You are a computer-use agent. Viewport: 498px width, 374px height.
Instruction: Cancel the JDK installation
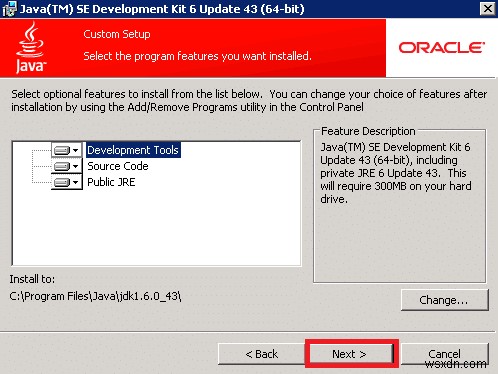pyautogui.click(x=445, y=354)
